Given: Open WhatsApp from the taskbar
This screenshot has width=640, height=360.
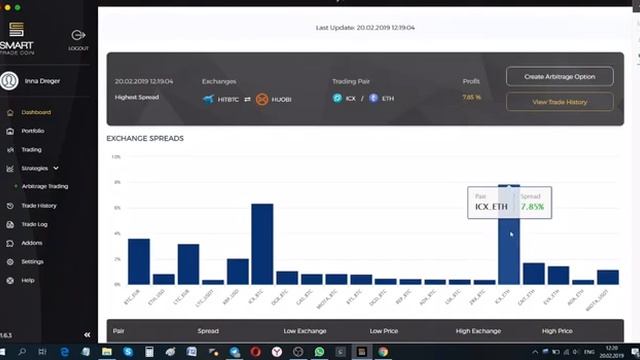Looking at the screenshot, I should [319, 351].
